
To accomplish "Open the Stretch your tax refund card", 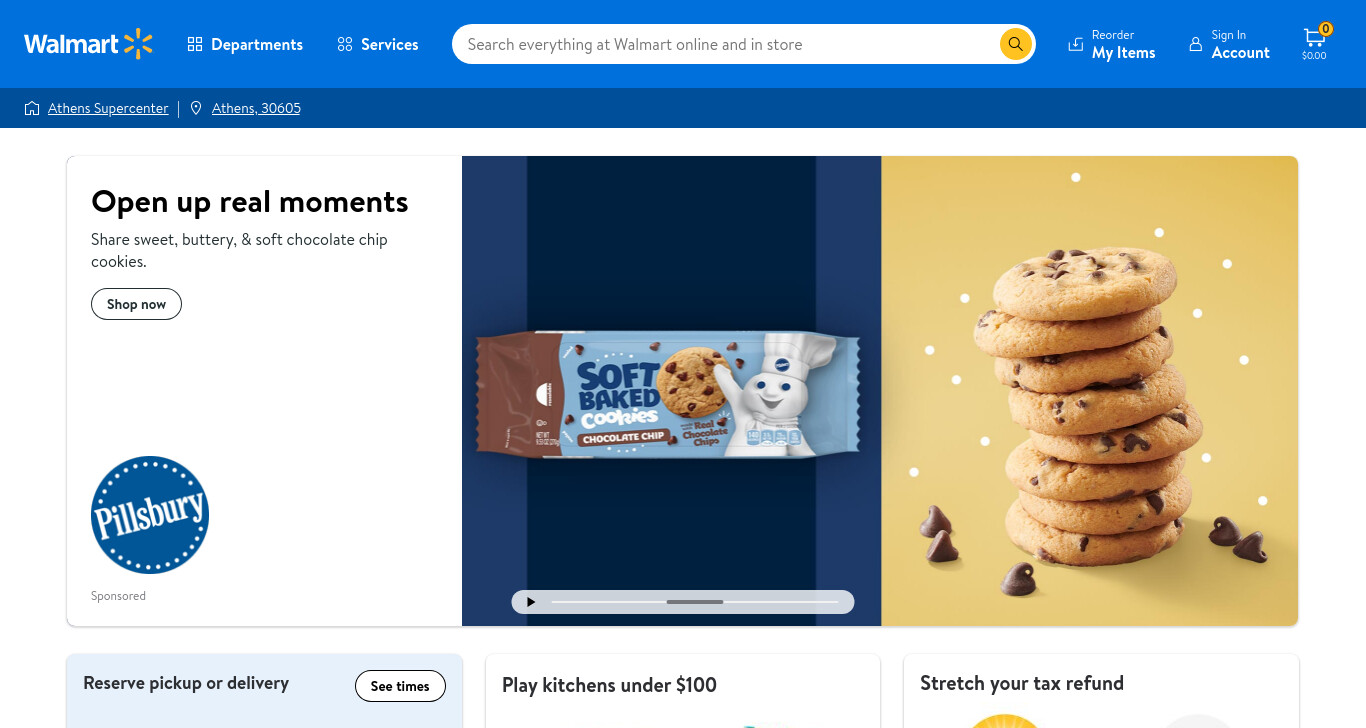I will (1101, 691).
